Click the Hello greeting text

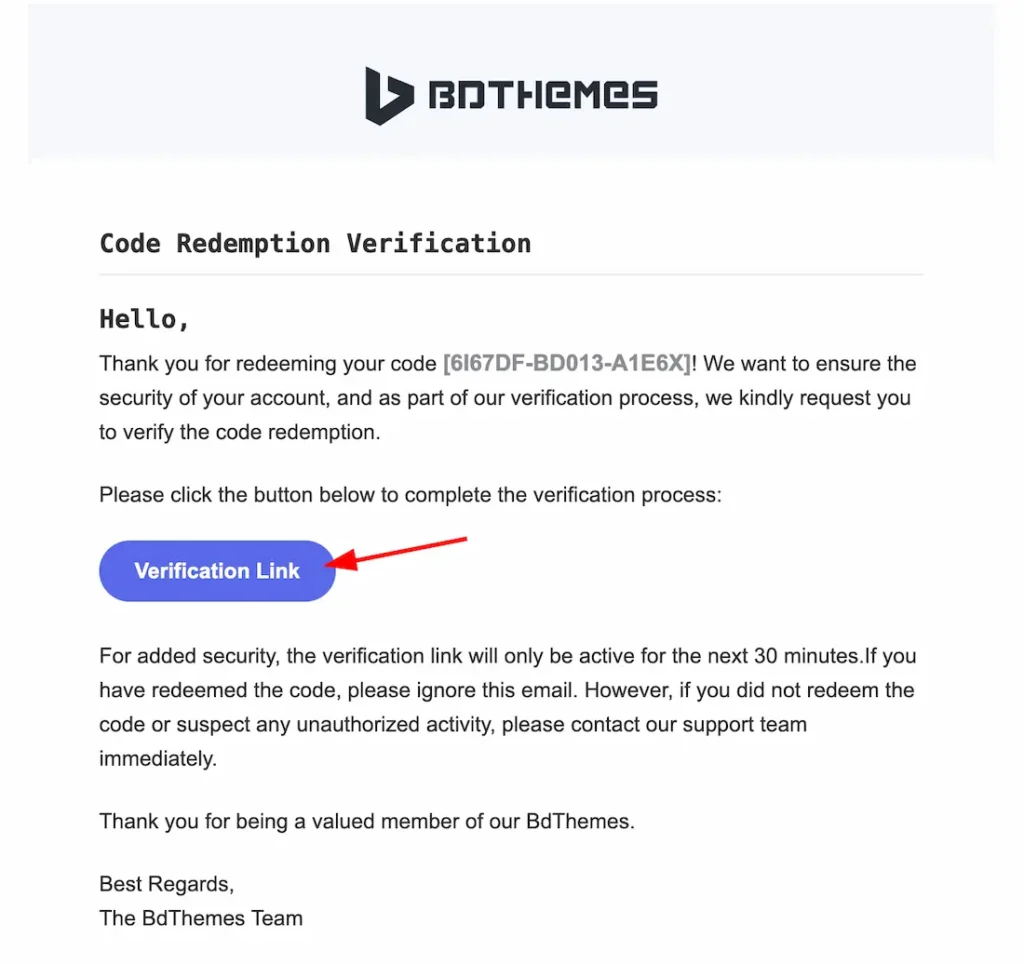click(144, 319)
